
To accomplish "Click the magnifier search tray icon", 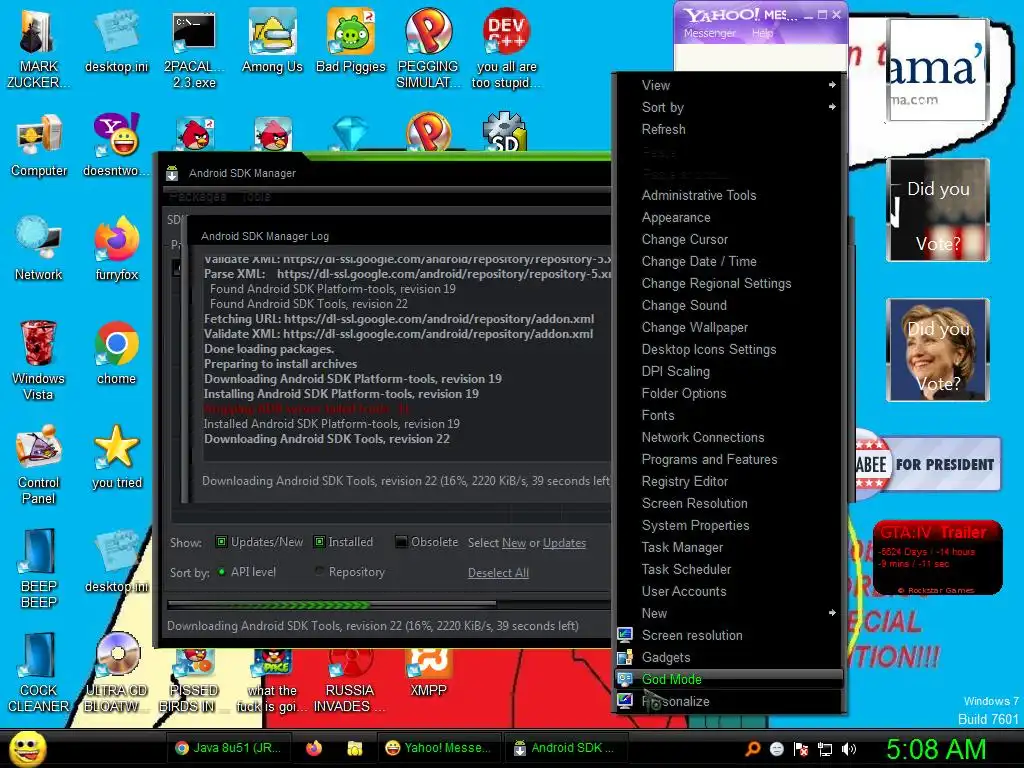I will coord(753,749).
